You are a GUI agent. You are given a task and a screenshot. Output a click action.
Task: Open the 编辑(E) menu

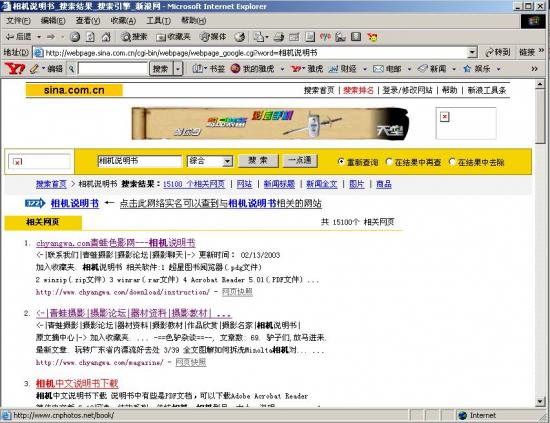(53, 21)
